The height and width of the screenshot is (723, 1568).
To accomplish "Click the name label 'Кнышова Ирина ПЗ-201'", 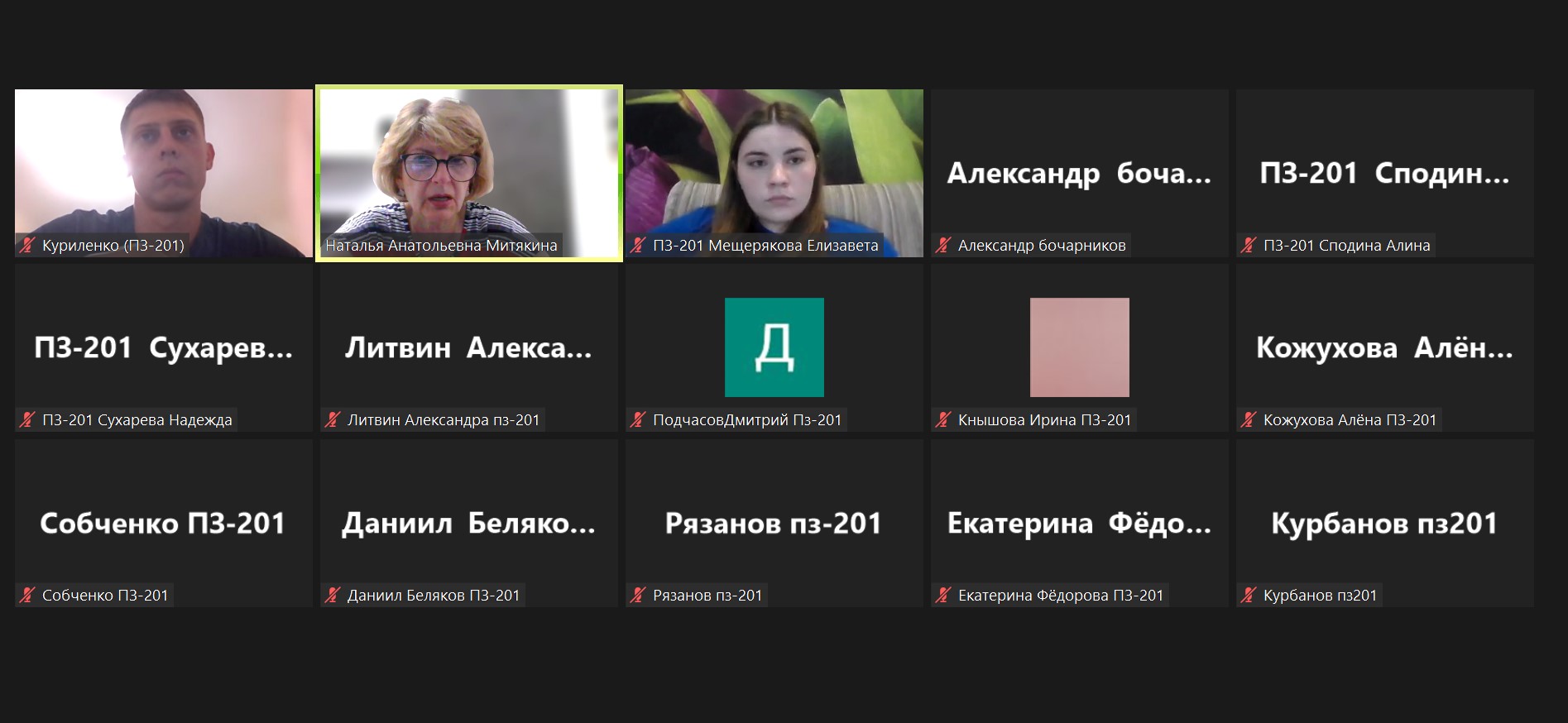I will 1044,419.
